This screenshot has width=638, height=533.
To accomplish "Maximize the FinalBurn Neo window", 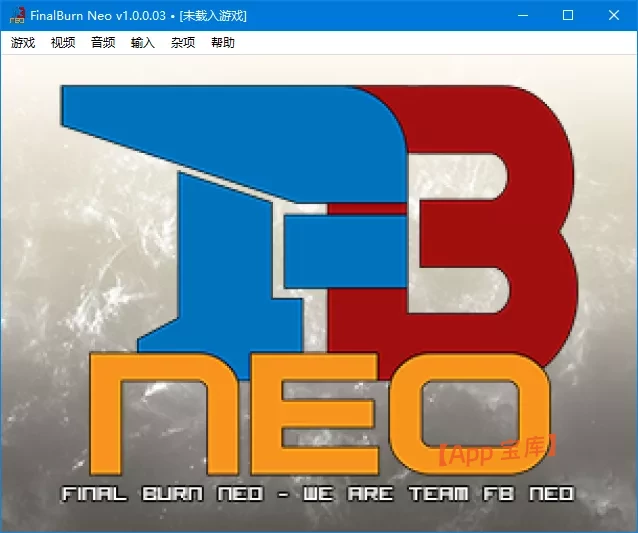I will point(568,15).
